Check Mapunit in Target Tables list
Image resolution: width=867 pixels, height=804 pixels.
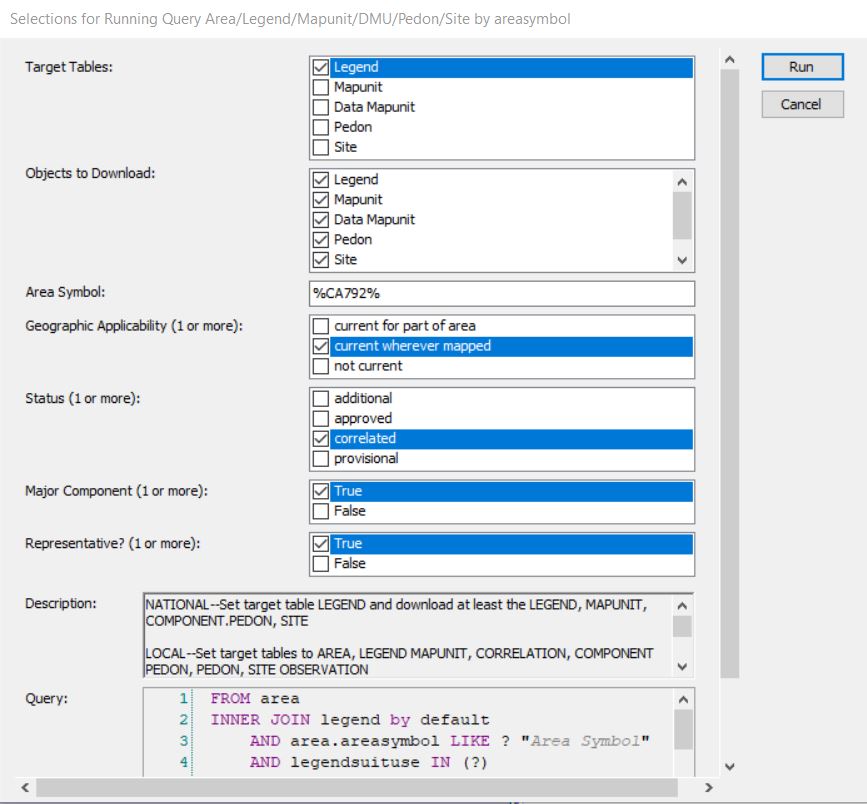click(x=321, y=87)
